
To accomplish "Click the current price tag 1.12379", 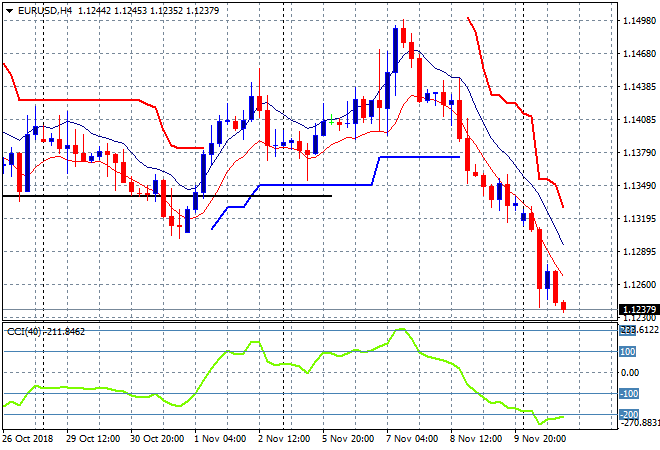I will pyautogui.click(x=639, y=310).
